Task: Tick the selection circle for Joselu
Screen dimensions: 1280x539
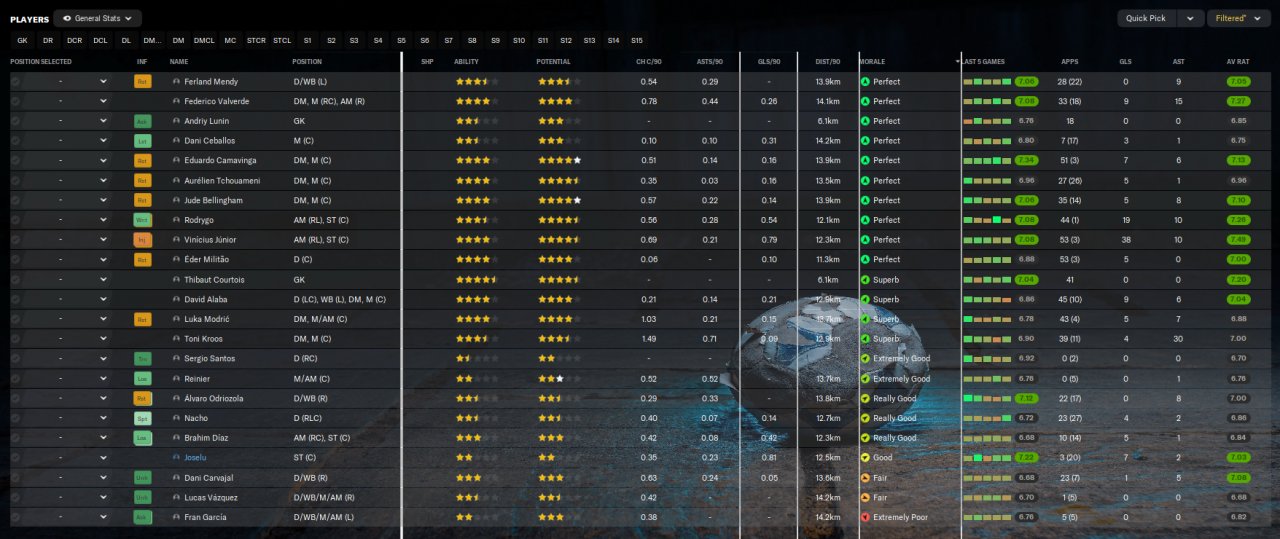Action: 15,458
